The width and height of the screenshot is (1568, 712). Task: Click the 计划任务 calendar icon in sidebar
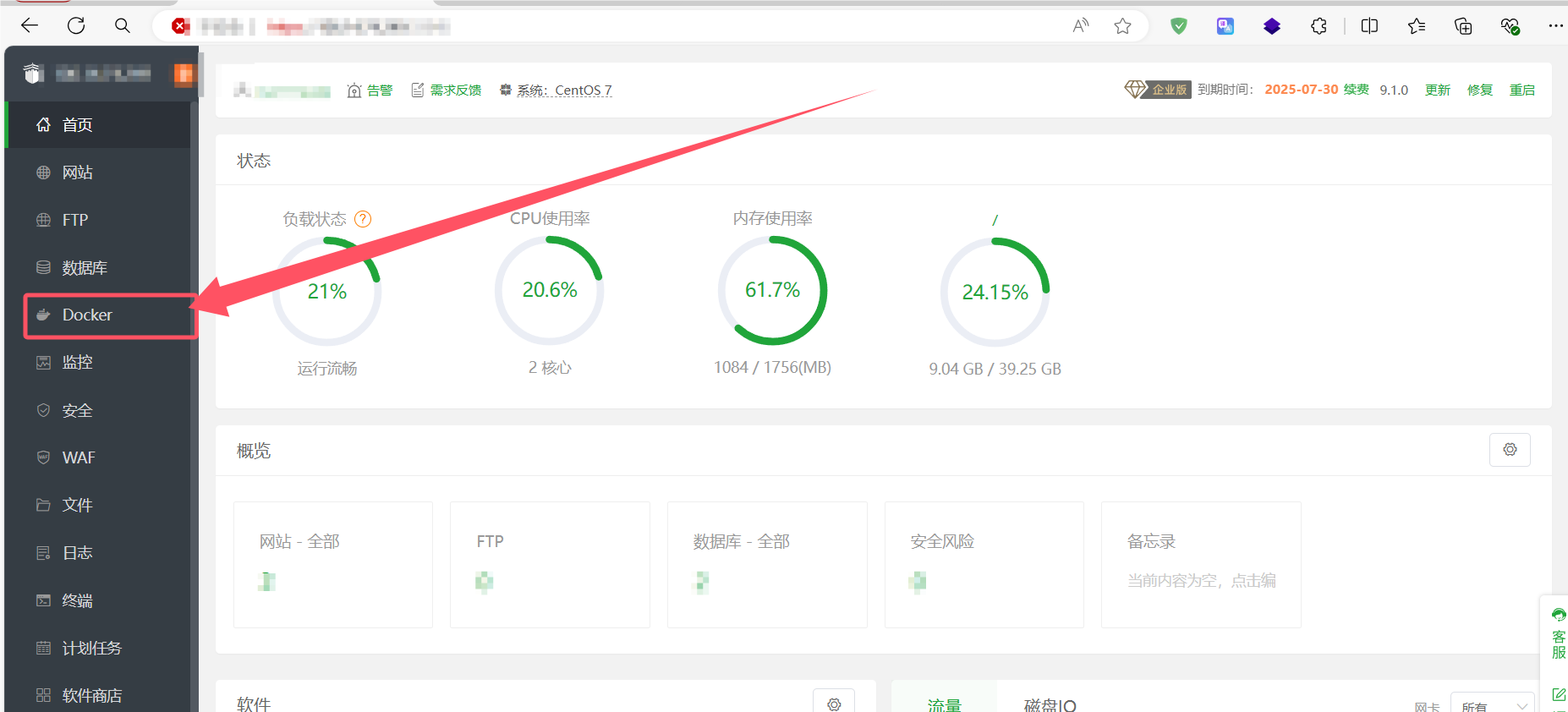[x=43, y=648]
